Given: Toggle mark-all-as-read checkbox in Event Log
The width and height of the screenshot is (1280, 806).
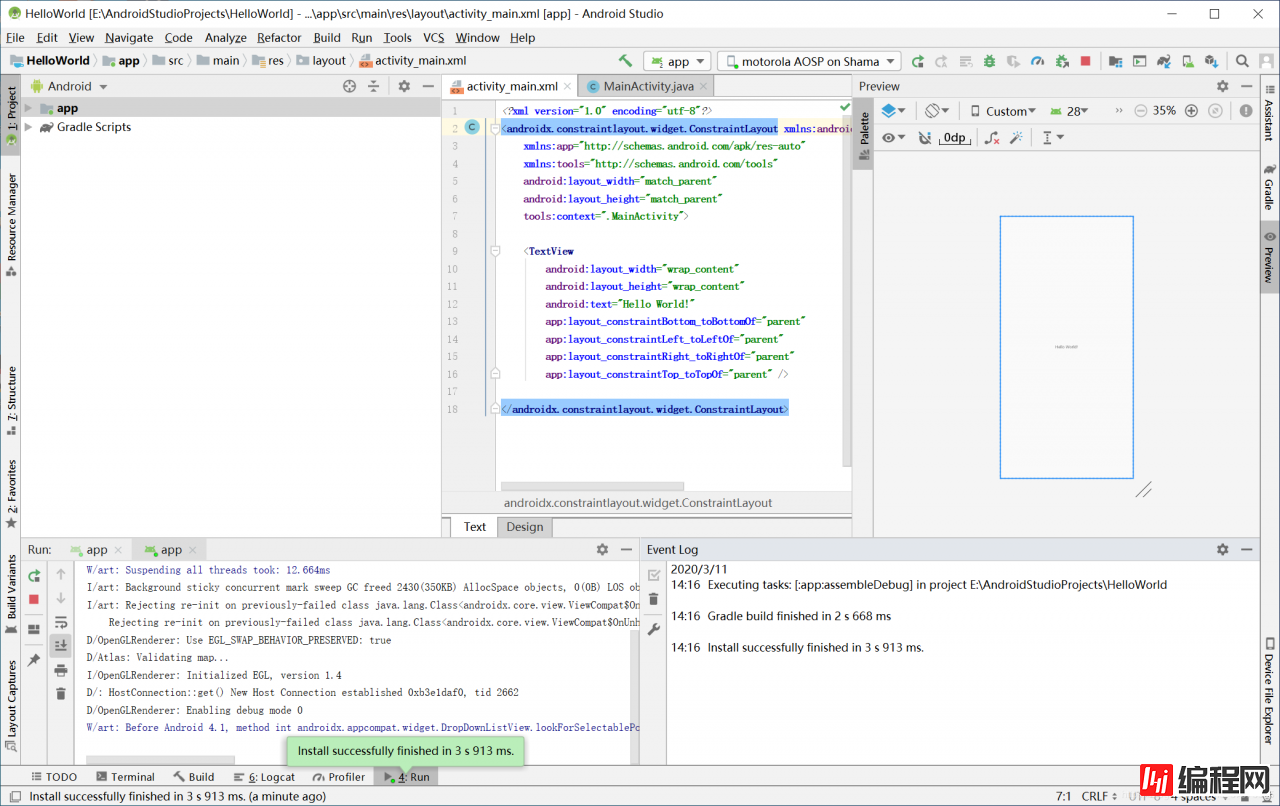Looking at the screenshot, I should click(x=654, y=575).
